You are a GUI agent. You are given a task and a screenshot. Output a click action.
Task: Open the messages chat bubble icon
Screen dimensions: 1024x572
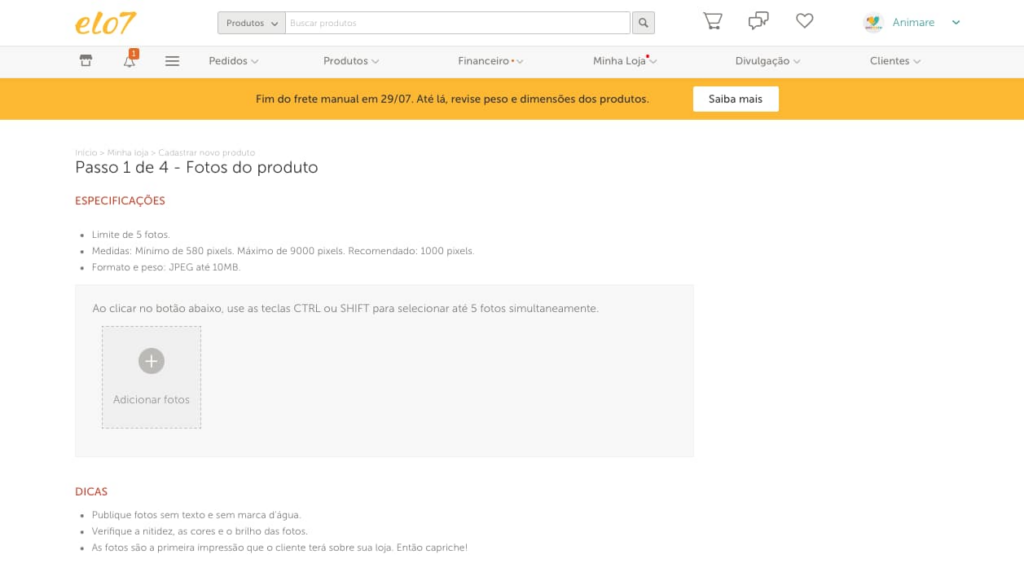[758, 21]
